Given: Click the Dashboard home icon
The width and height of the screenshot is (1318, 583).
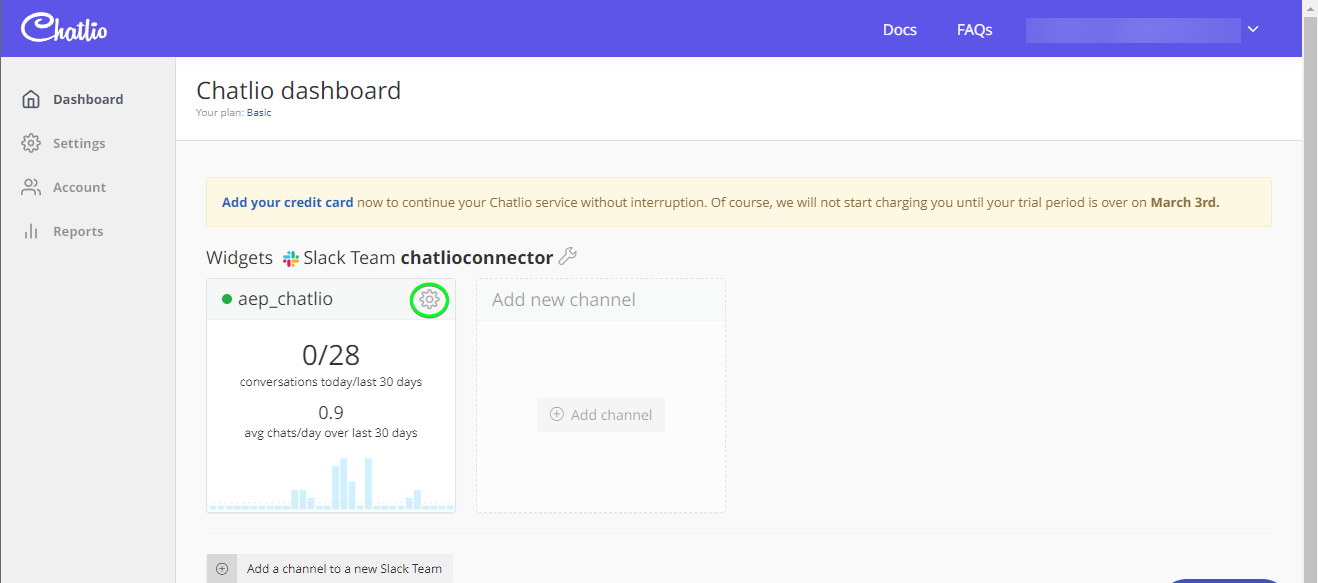Looking at the screenshot, I should [x=31, y=99].
